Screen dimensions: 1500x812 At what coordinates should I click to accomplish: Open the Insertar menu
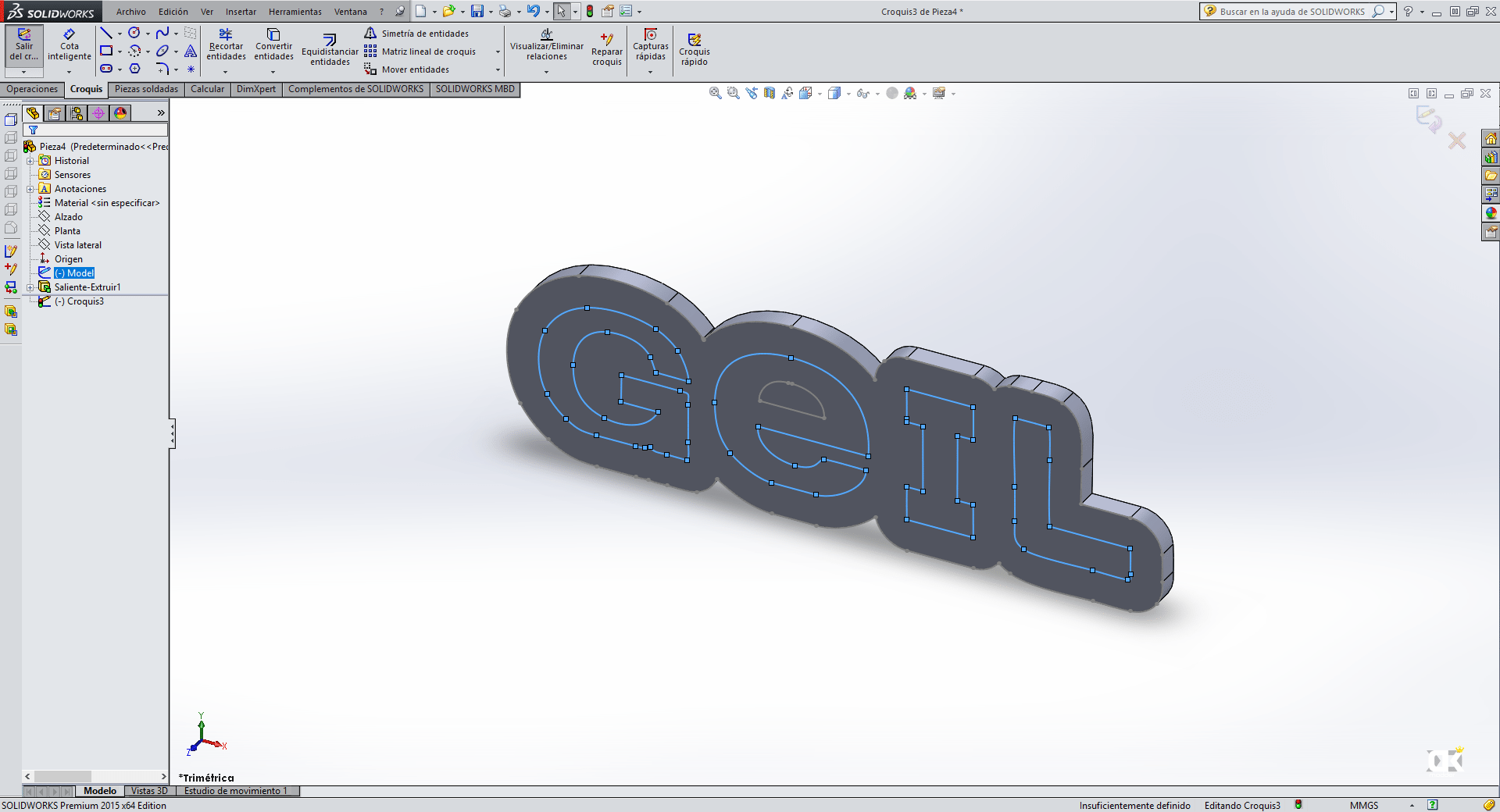click(241, 12)
